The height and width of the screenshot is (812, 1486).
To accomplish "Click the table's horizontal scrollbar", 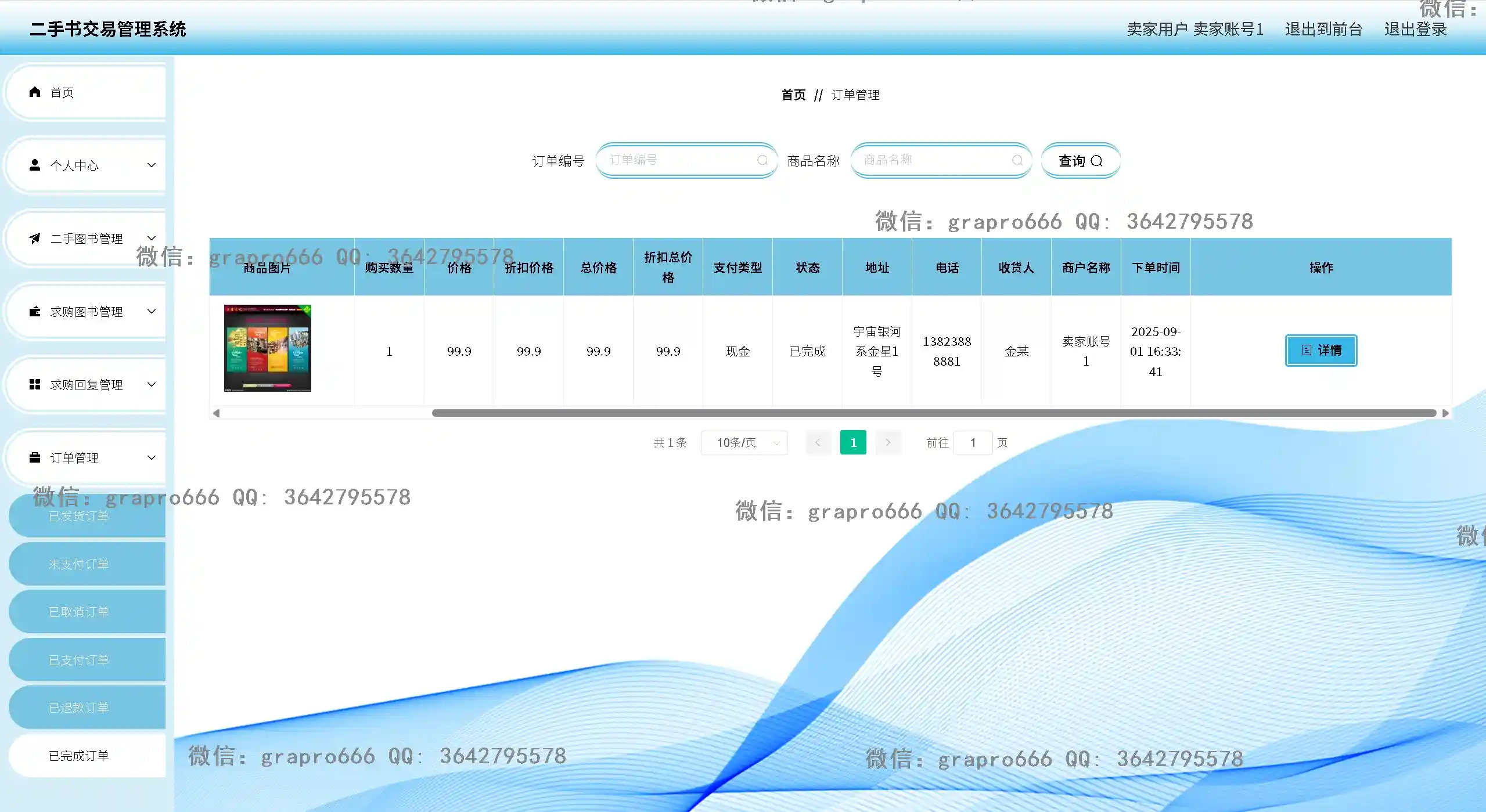I will [934, 413].
